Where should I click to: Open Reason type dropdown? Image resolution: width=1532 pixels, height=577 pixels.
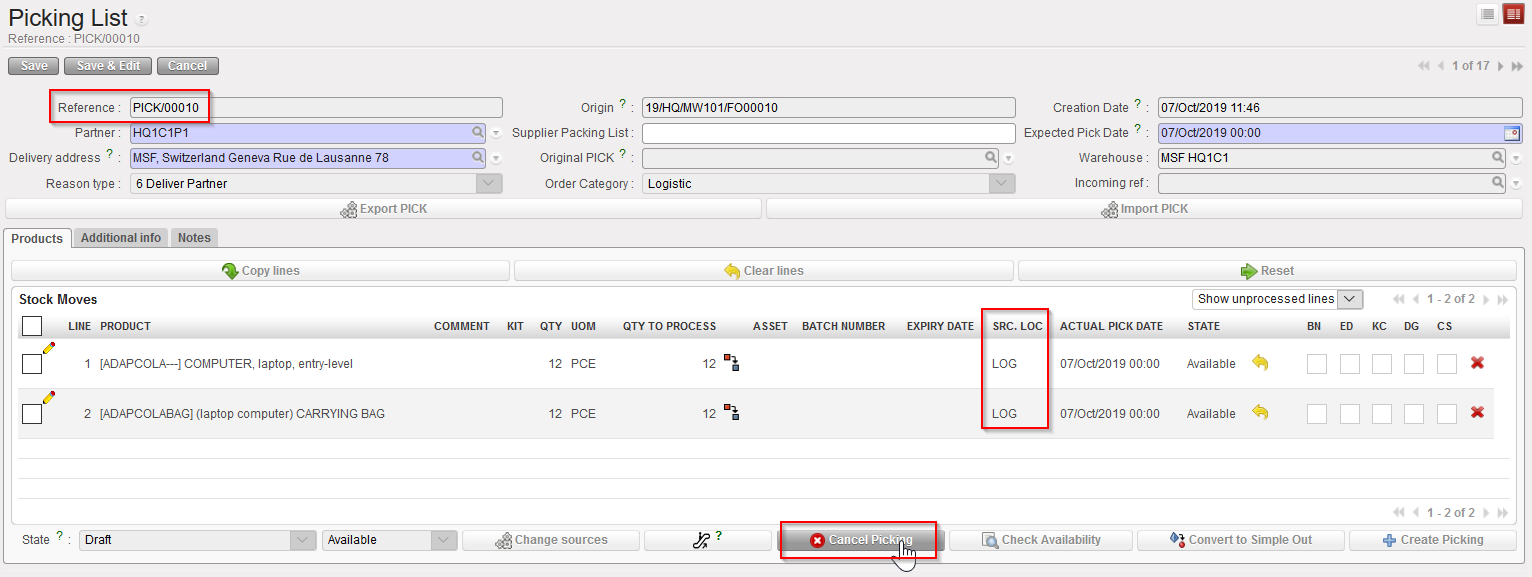[489, 184]
